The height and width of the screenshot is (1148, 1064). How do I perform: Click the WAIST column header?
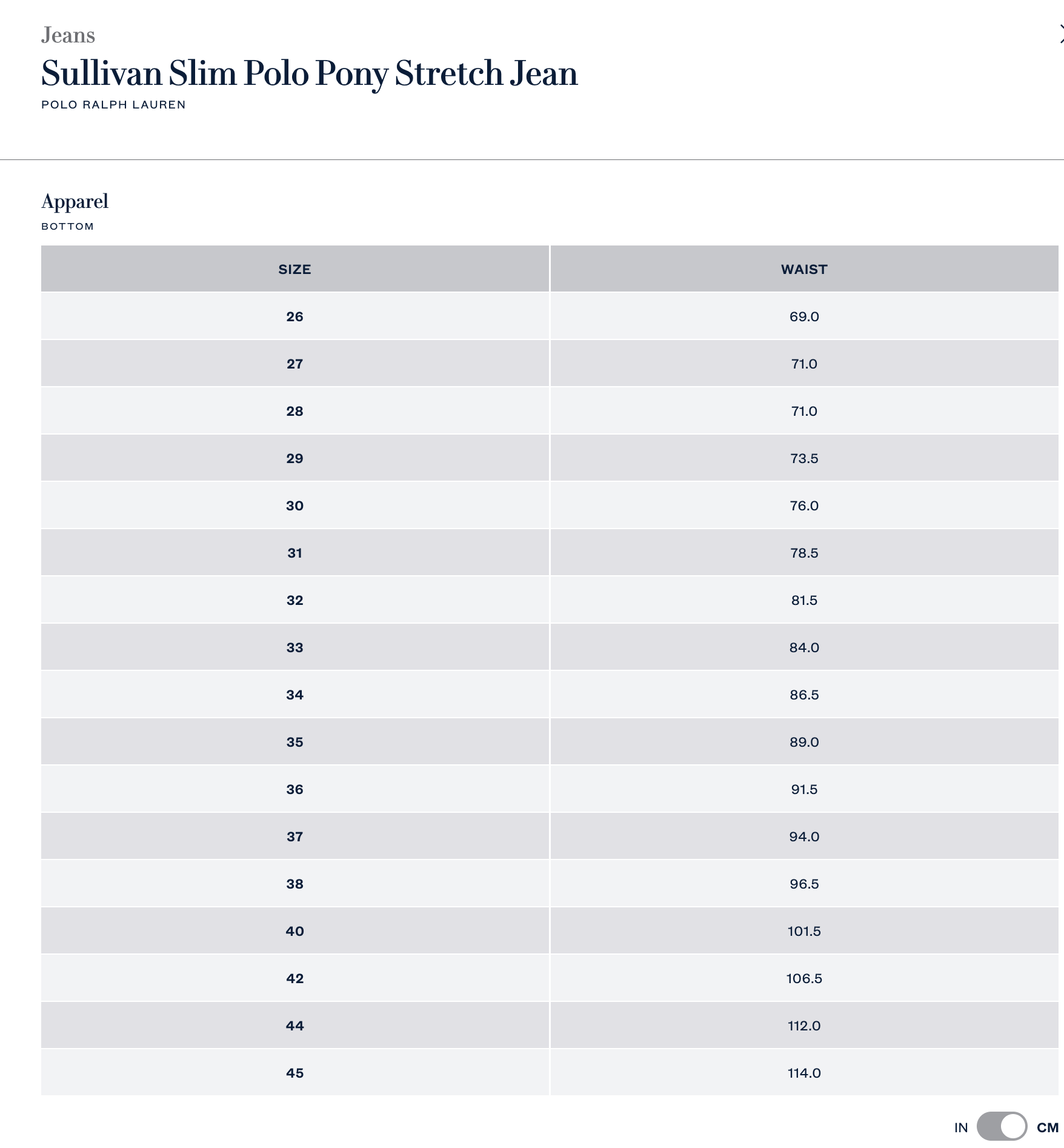coord(803,269)
